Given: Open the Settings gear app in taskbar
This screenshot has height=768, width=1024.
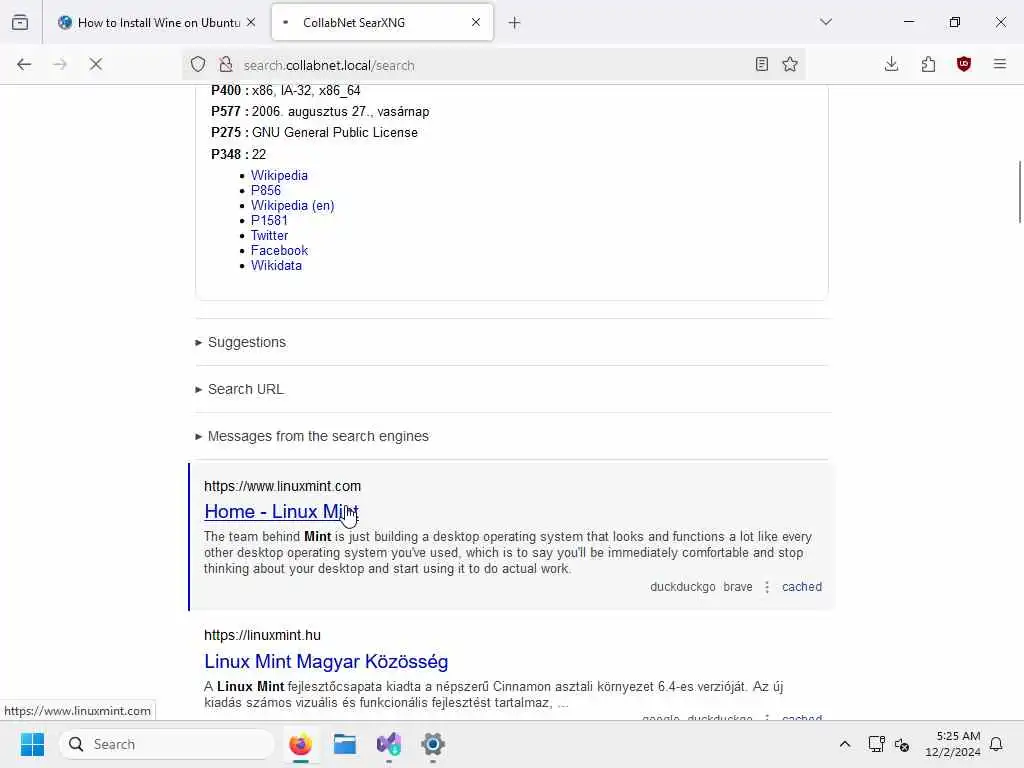Looking at the screenshot, I should (432, 744).
